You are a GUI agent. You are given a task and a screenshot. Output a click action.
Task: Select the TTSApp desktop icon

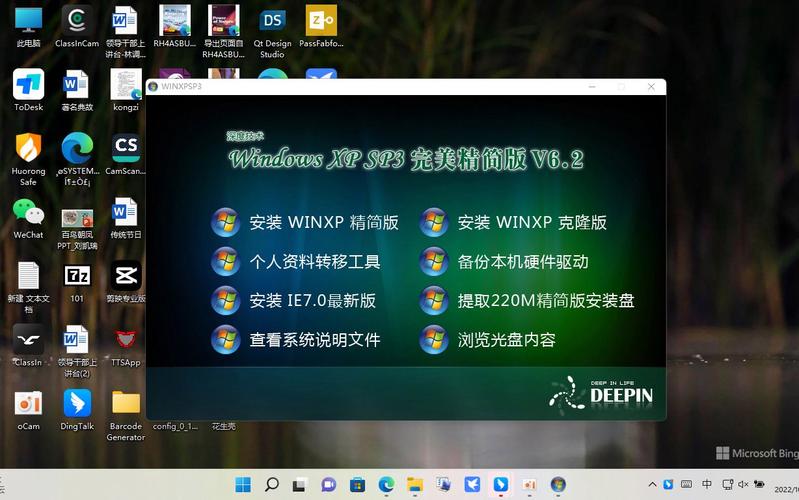[x=126, y=346]
